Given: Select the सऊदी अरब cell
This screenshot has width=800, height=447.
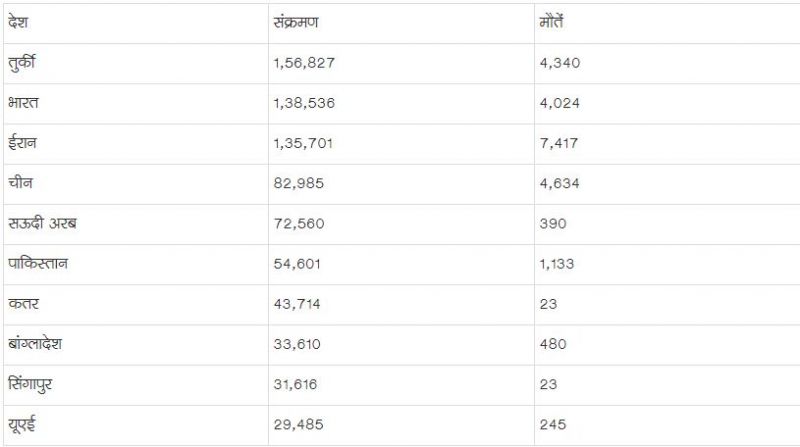Looking at the screenshot, I should [x=41, y=223].
